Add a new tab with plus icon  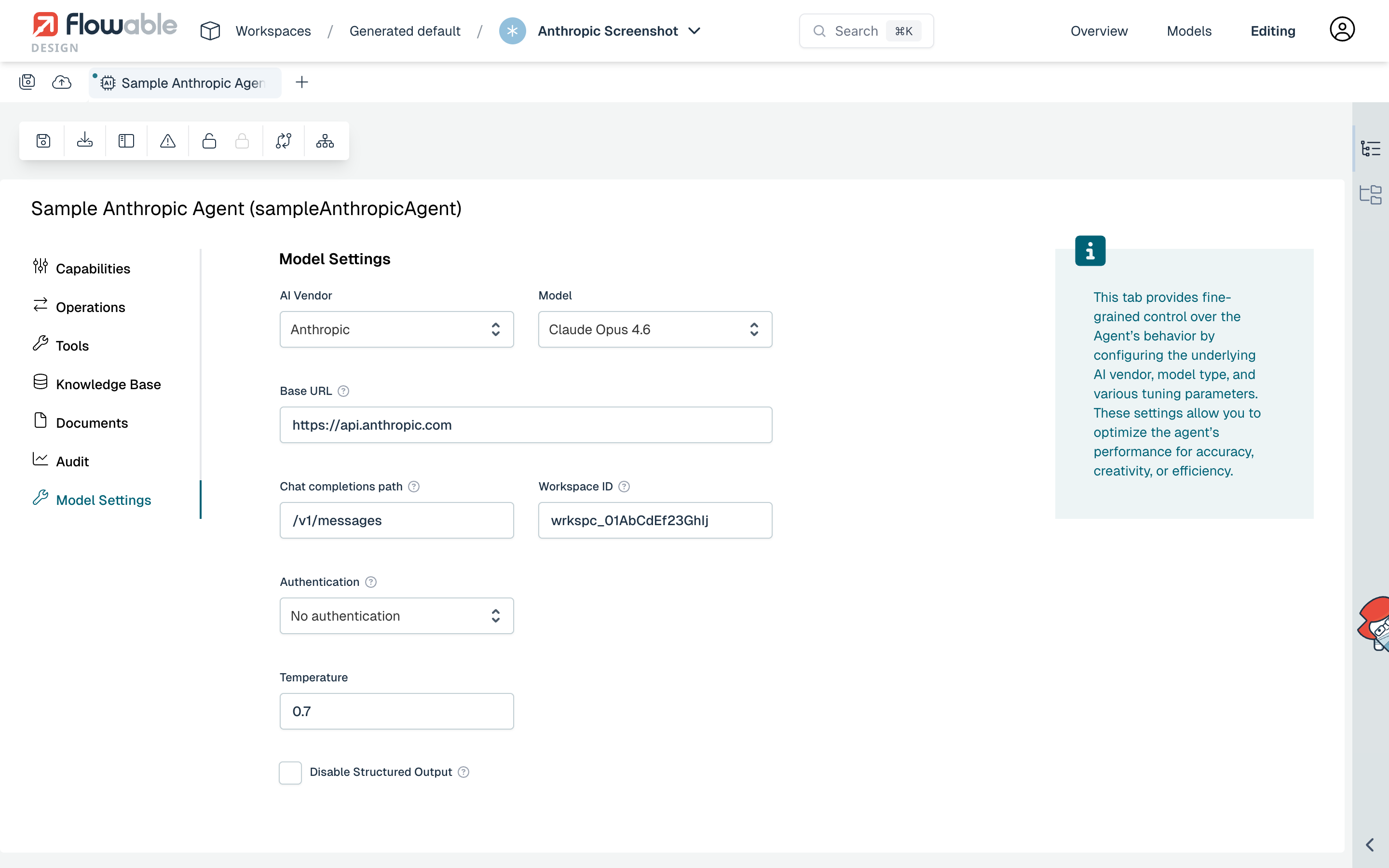tap(302, 82)
